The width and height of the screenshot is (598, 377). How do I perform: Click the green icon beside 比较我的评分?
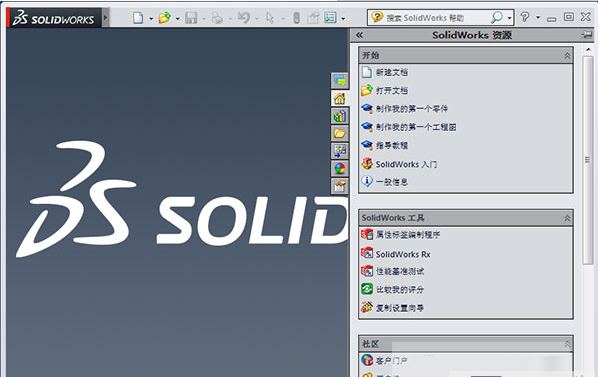[367, 289]
